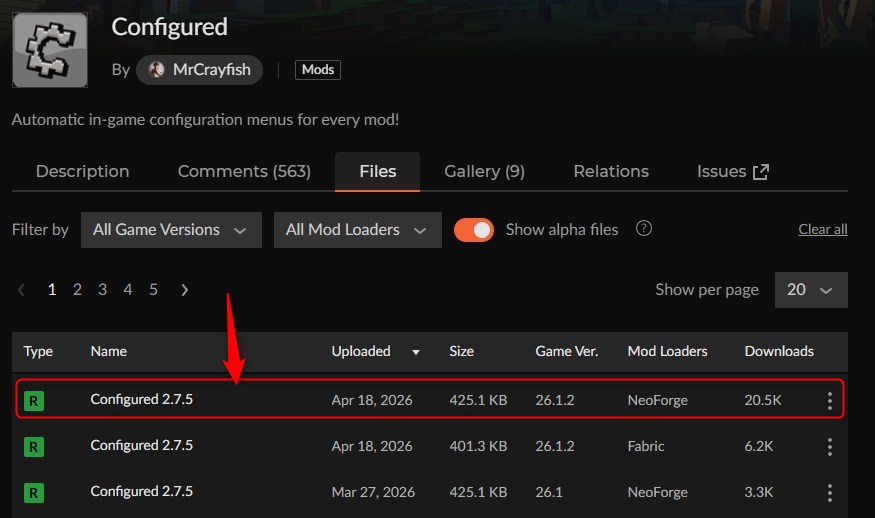
Task: Click the Clear all filters link
Action: click(823, 229)
